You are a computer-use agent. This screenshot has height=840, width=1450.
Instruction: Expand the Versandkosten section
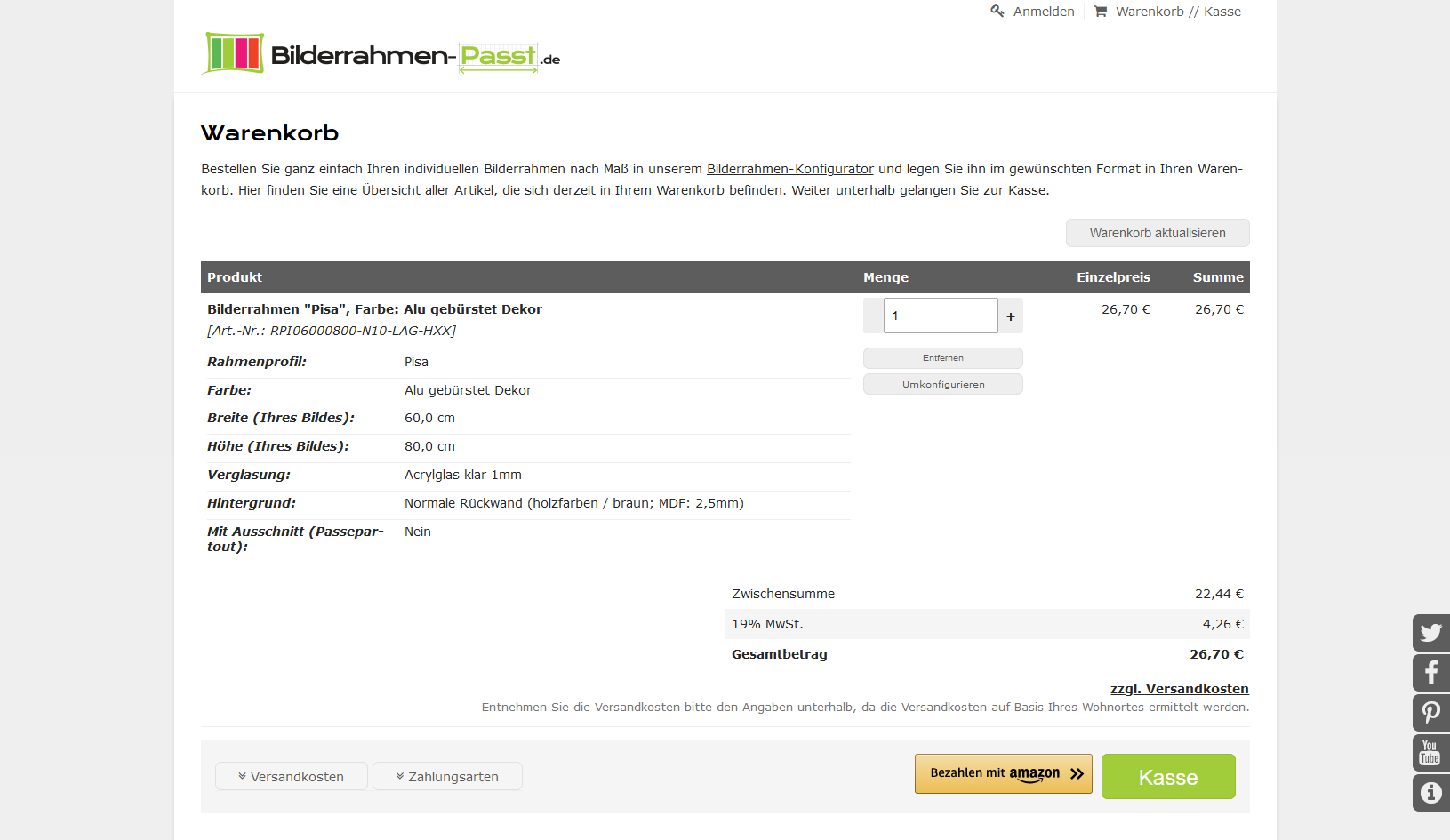(x=291, y=776)
